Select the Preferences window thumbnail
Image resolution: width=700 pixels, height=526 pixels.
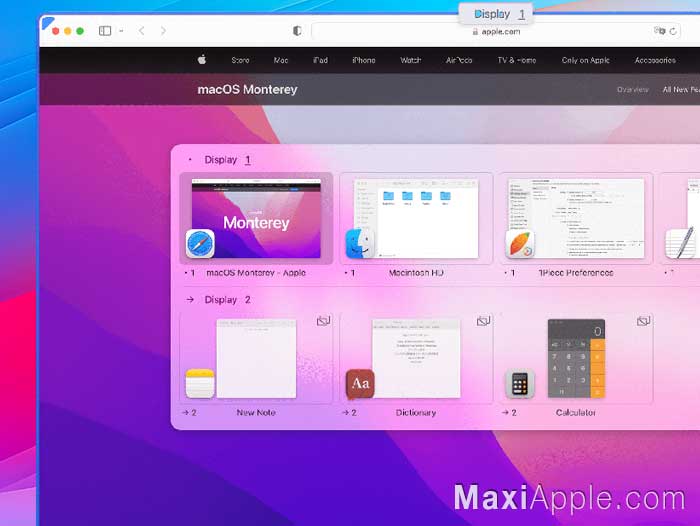coord(576,218)
